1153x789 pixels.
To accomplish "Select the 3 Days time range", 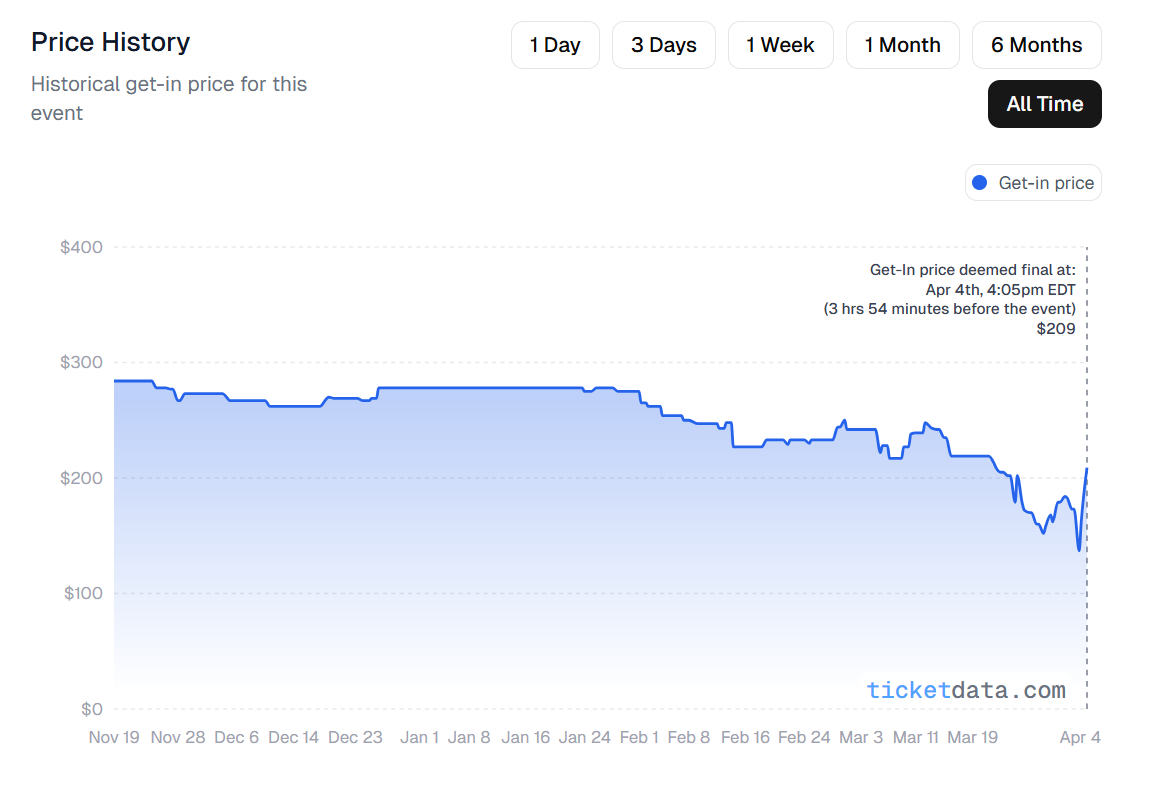I will click(x=663, y=44).
